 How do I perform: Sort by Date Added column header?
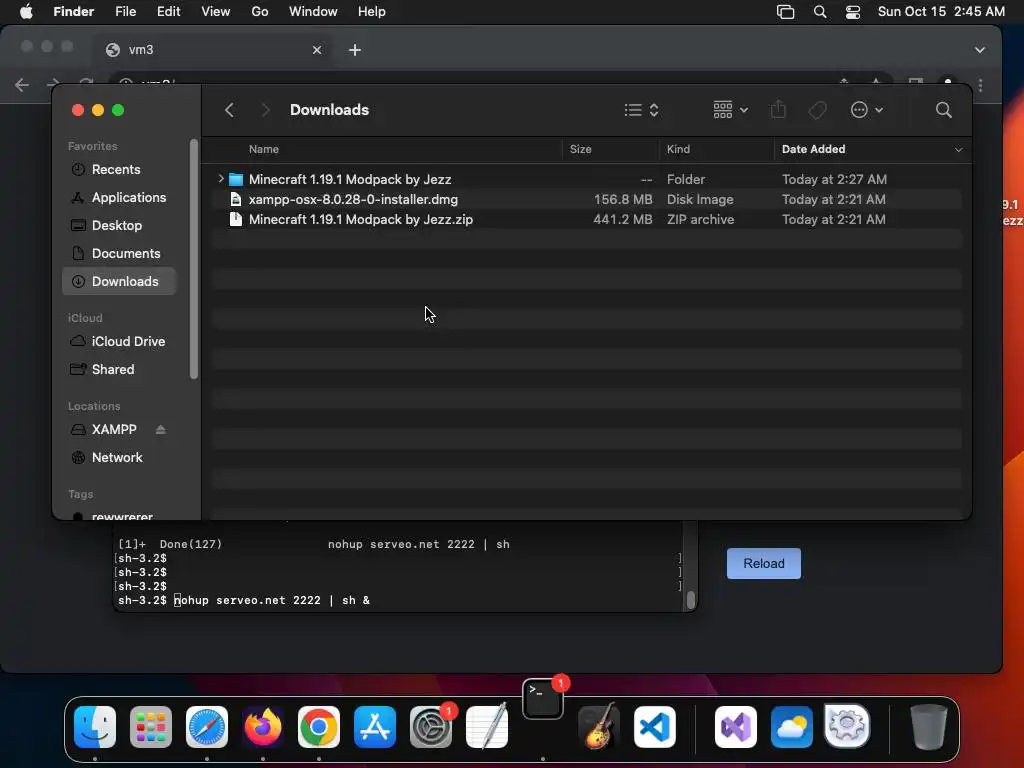(813, 149)
